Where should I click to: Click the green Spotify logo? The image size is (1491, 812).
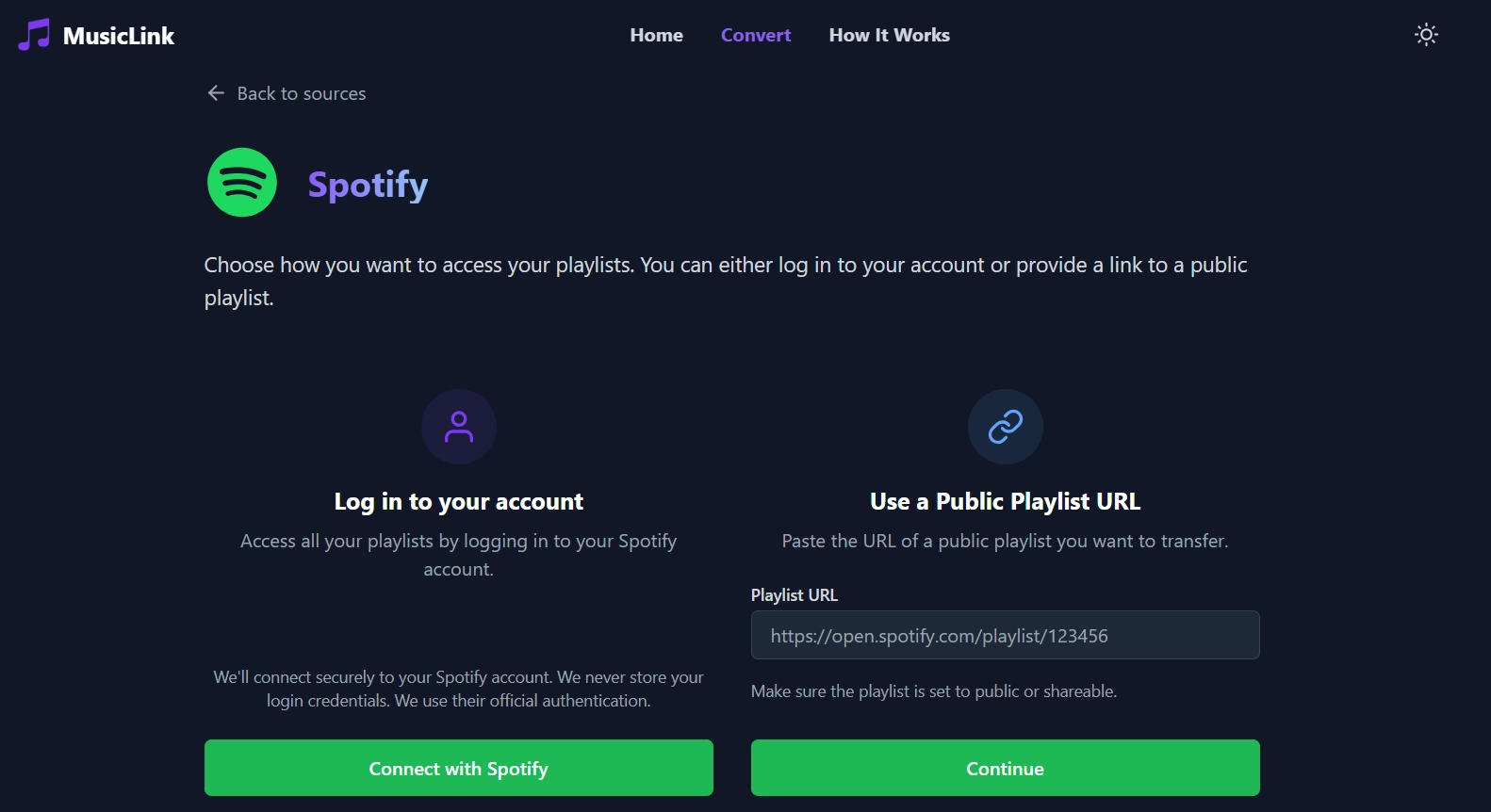242,183
